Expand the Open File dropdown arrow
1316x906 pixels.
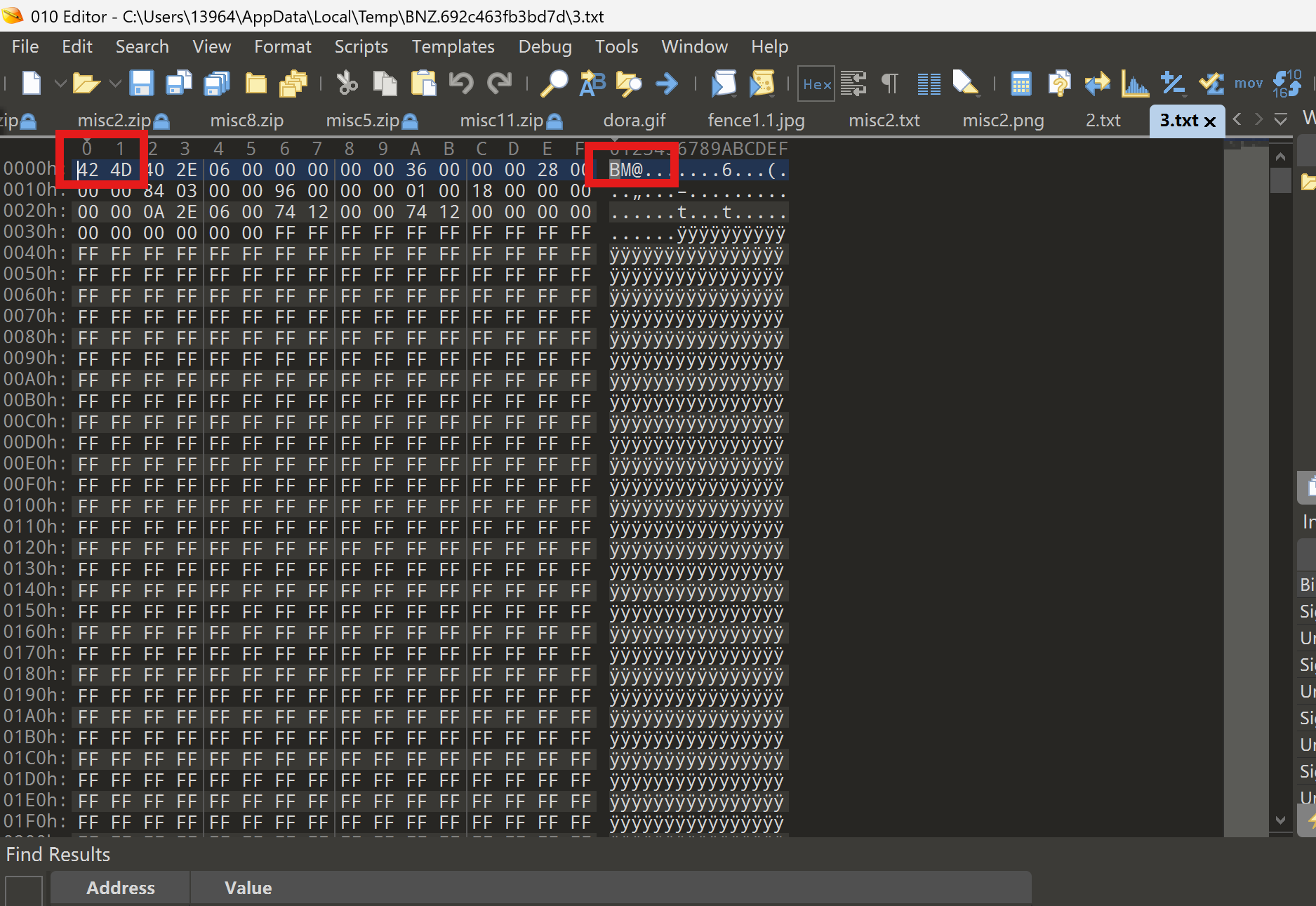point(115,84)
